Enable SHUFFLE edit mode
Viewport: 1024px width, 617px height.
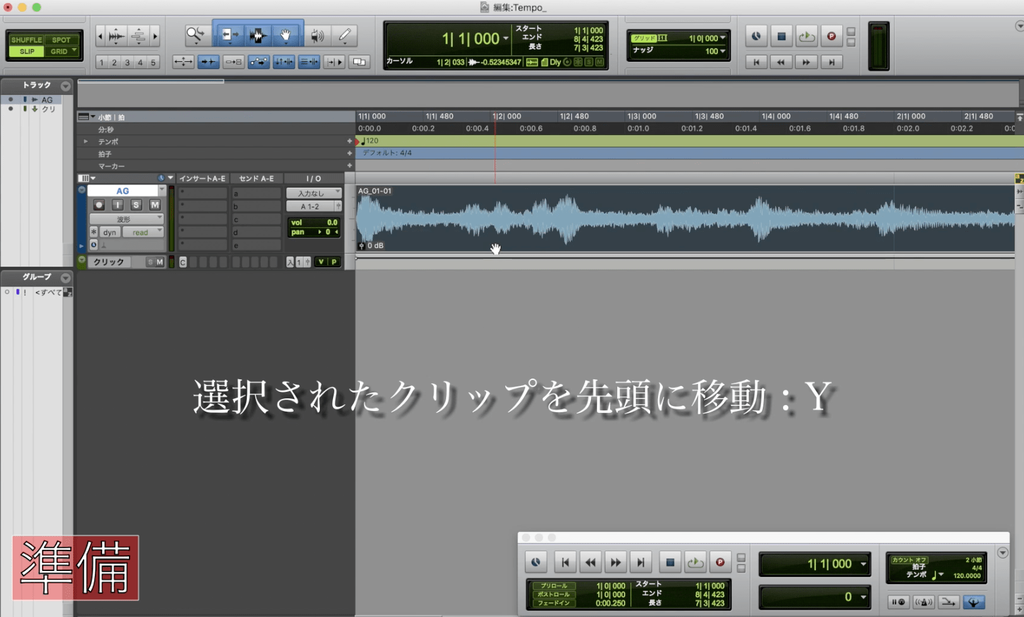point(26,40)
